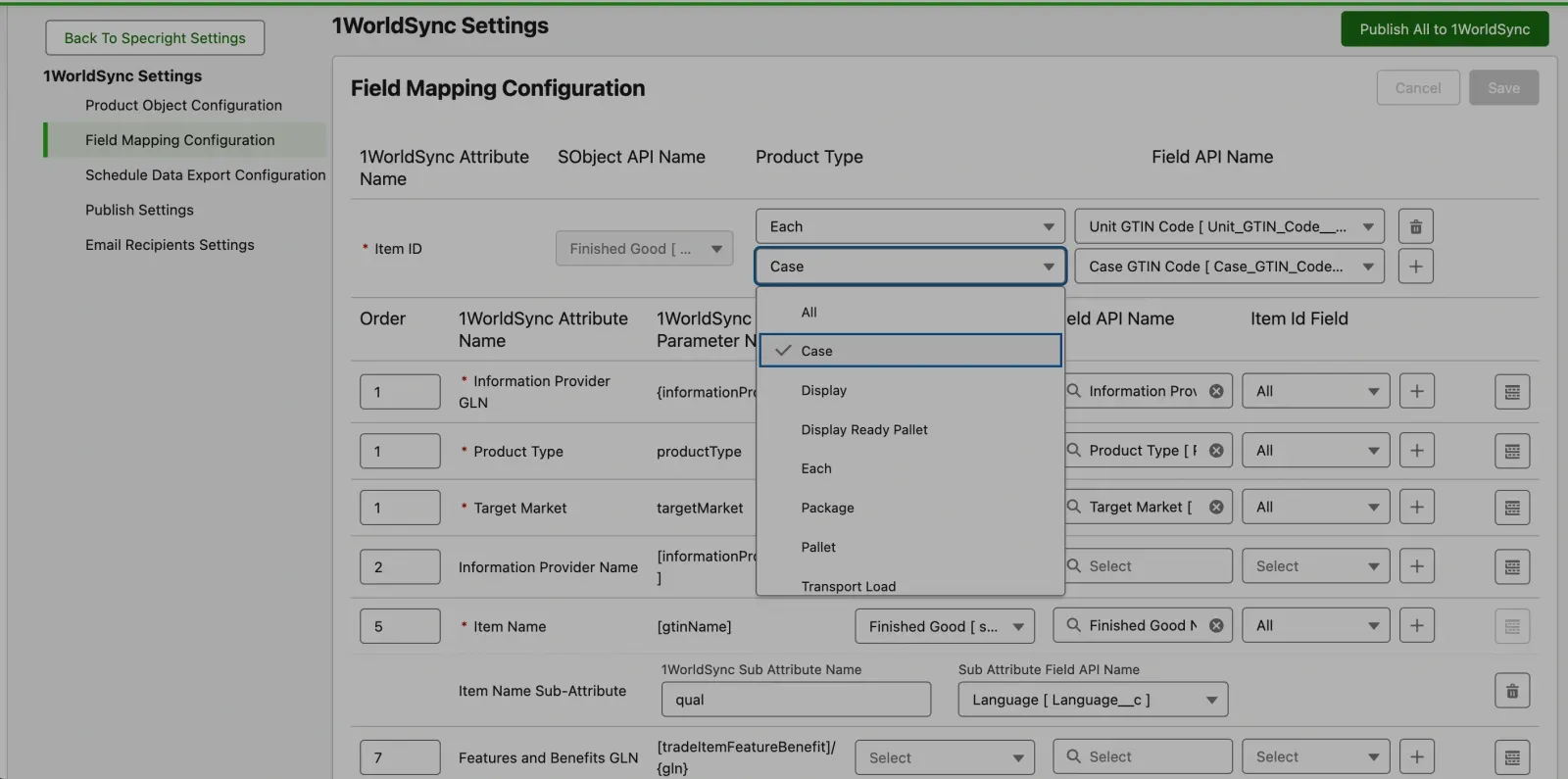Click order field for Target Market row
The height and width of the screenshot is (779, 1568).
click(400, 508)
